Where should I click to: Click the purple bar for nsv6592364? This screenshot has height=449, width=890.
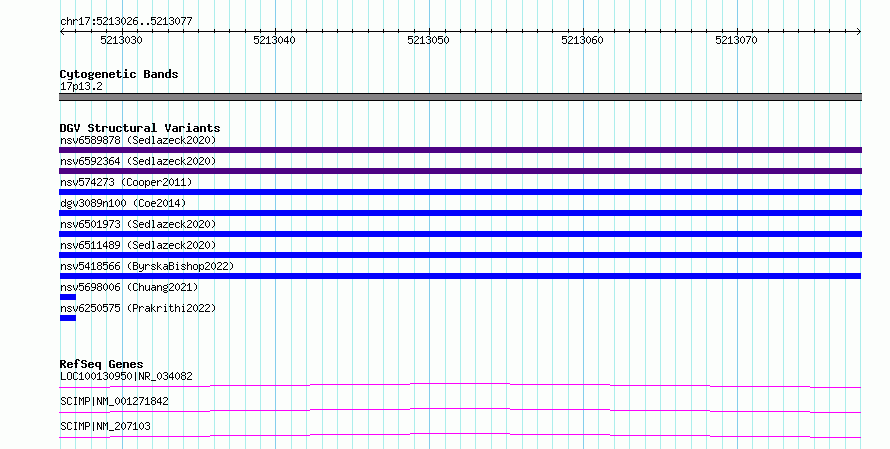coord(460,171)
